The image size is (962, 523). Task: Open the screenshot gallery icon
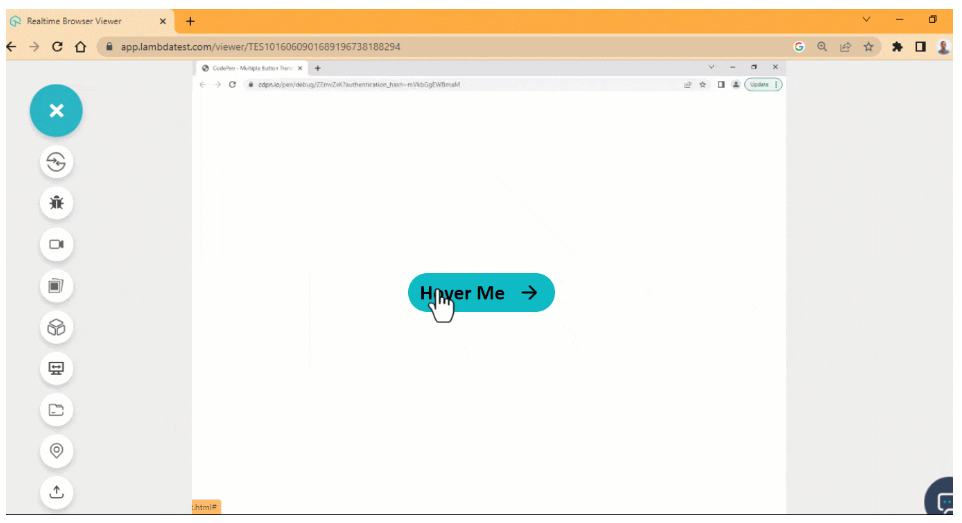coord(56,286)
